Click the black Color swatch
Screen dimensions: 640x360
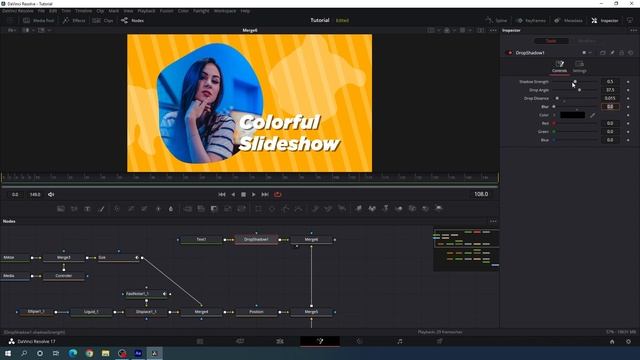click(x=572, y=115)
